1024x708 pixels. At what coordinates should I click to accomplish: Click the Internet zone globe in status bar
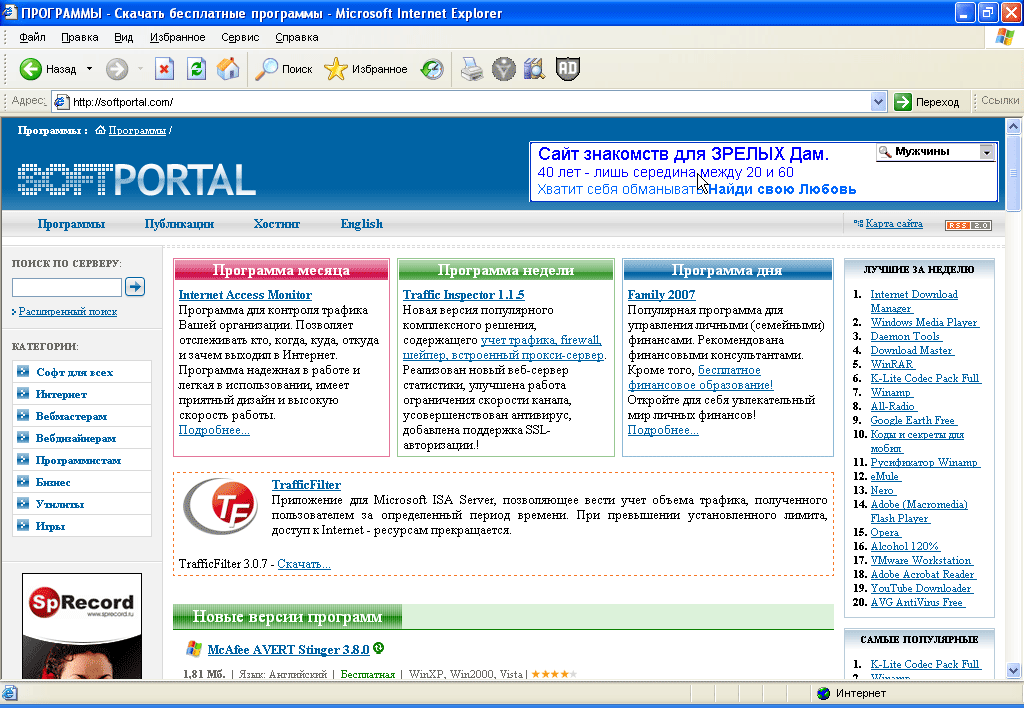(x=824, y=693)
